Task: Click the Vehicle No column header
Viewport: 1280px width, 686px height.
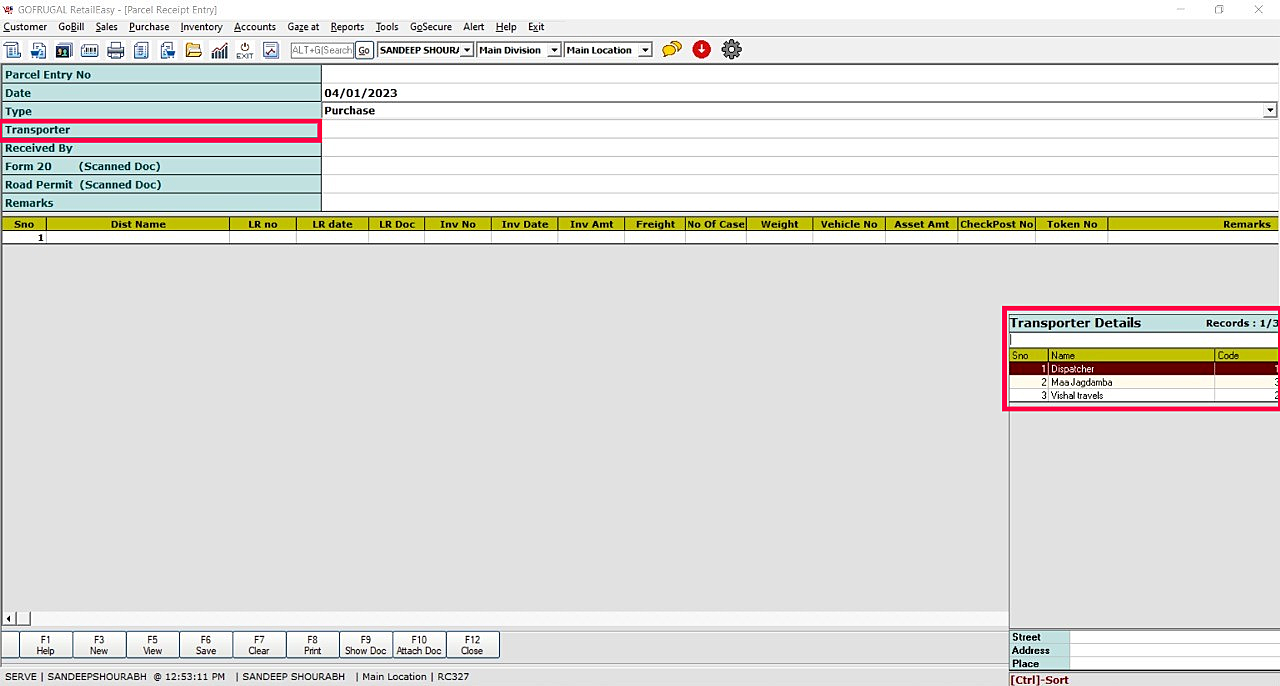Action: click(849, 224)
